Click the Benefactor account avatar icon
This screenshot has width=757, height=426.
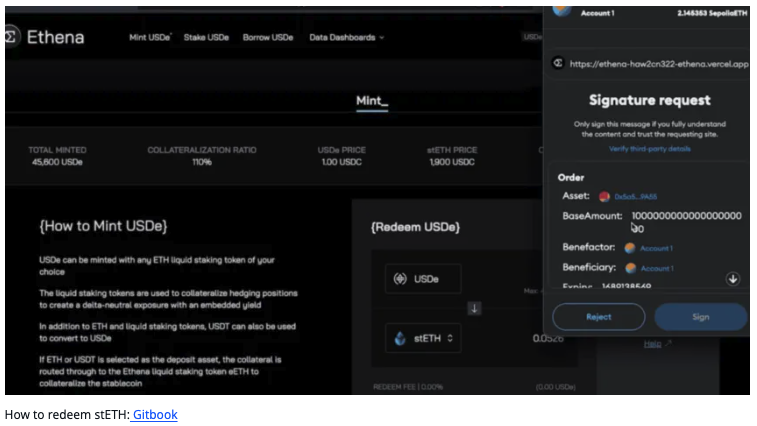(630, 248)
